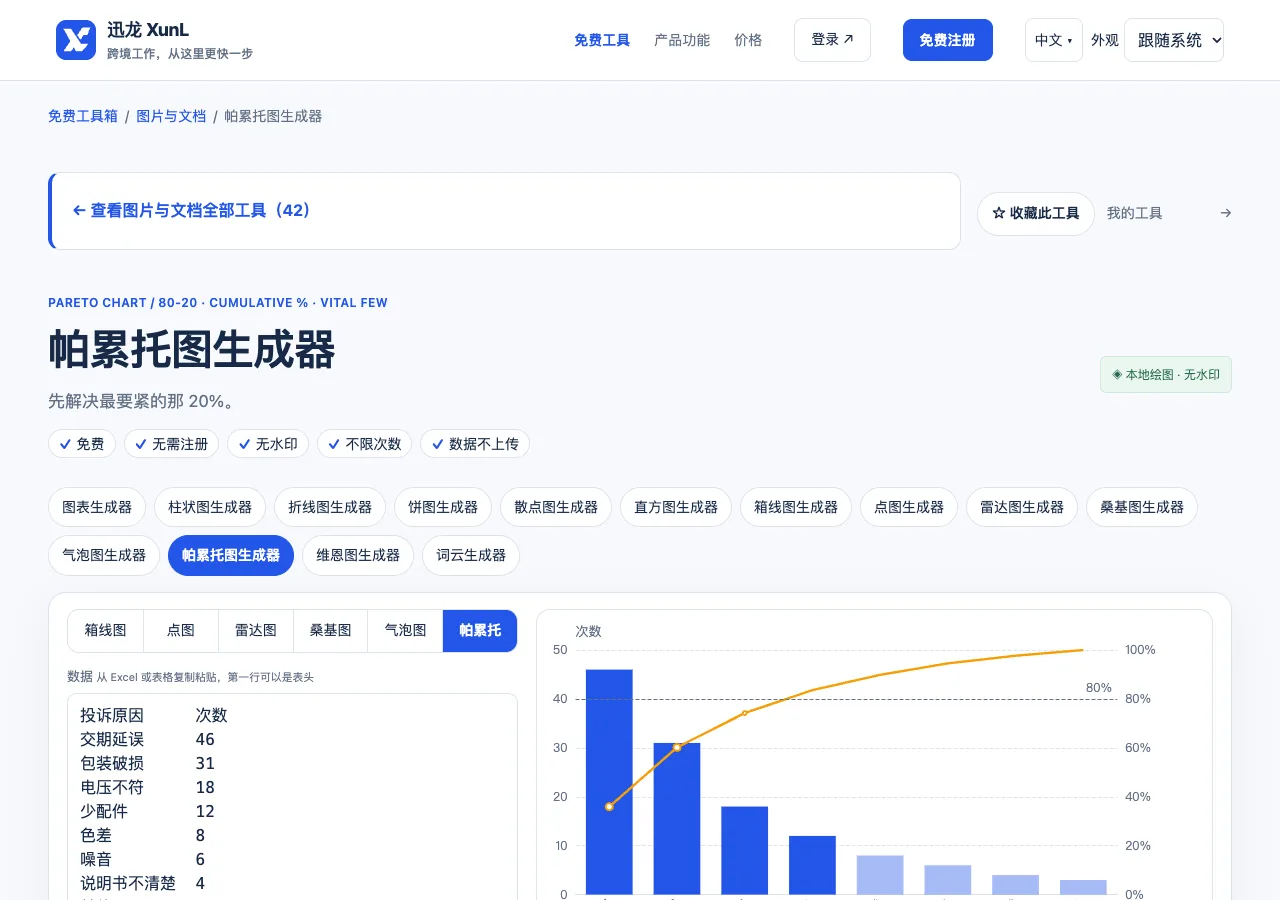Open the 散点图生成器 chip
1280x900 pixels.
(x=556, y=507)
